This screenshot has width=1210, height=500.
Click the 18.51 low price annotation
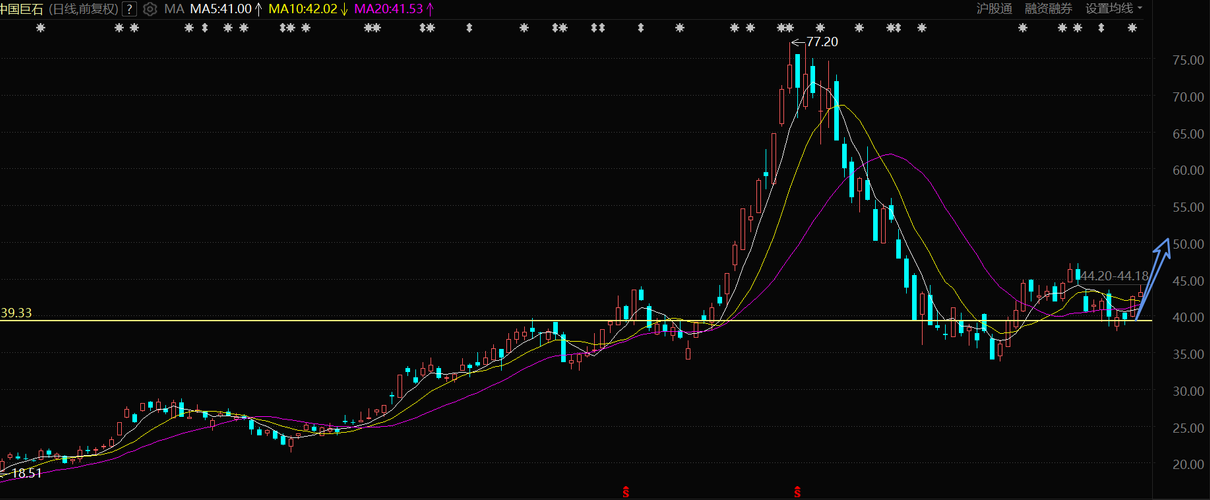point(26,472)
